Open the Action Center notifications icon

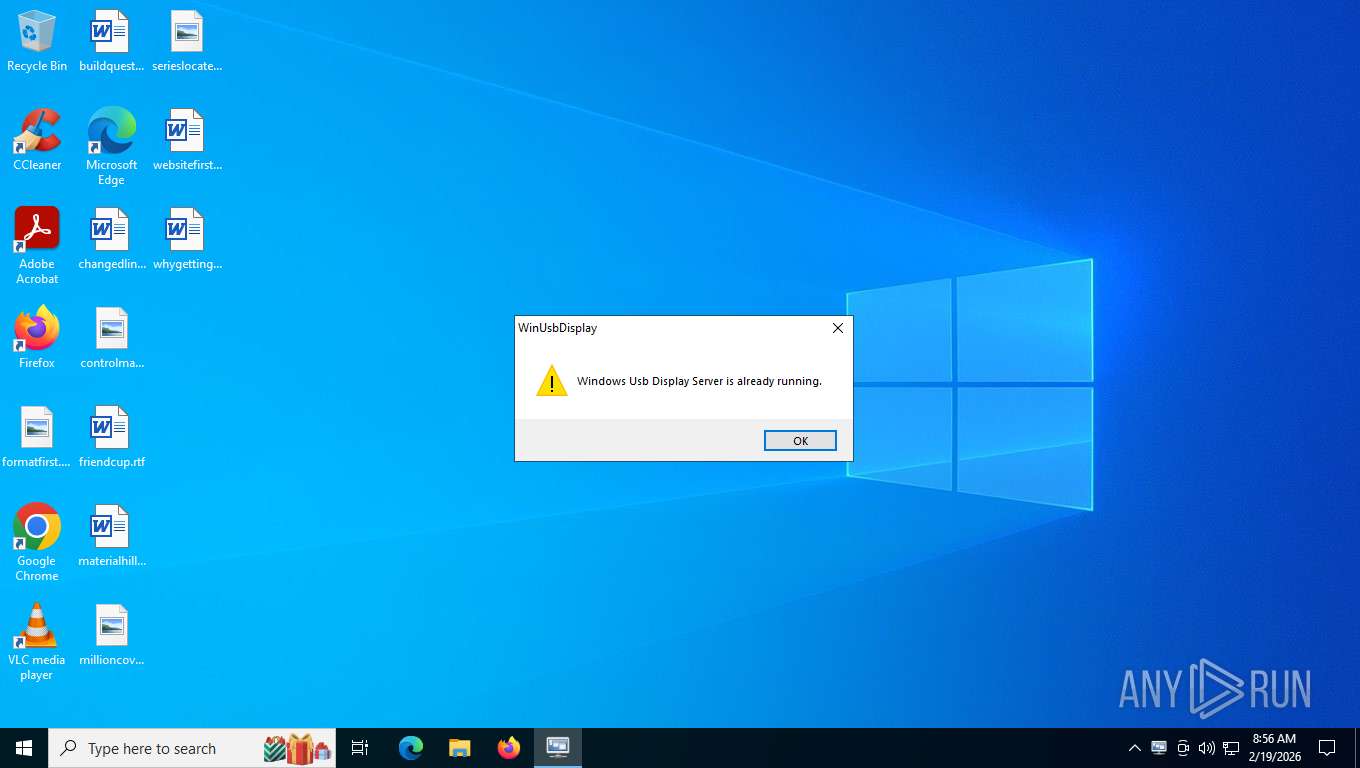(x=1327, y=748)
